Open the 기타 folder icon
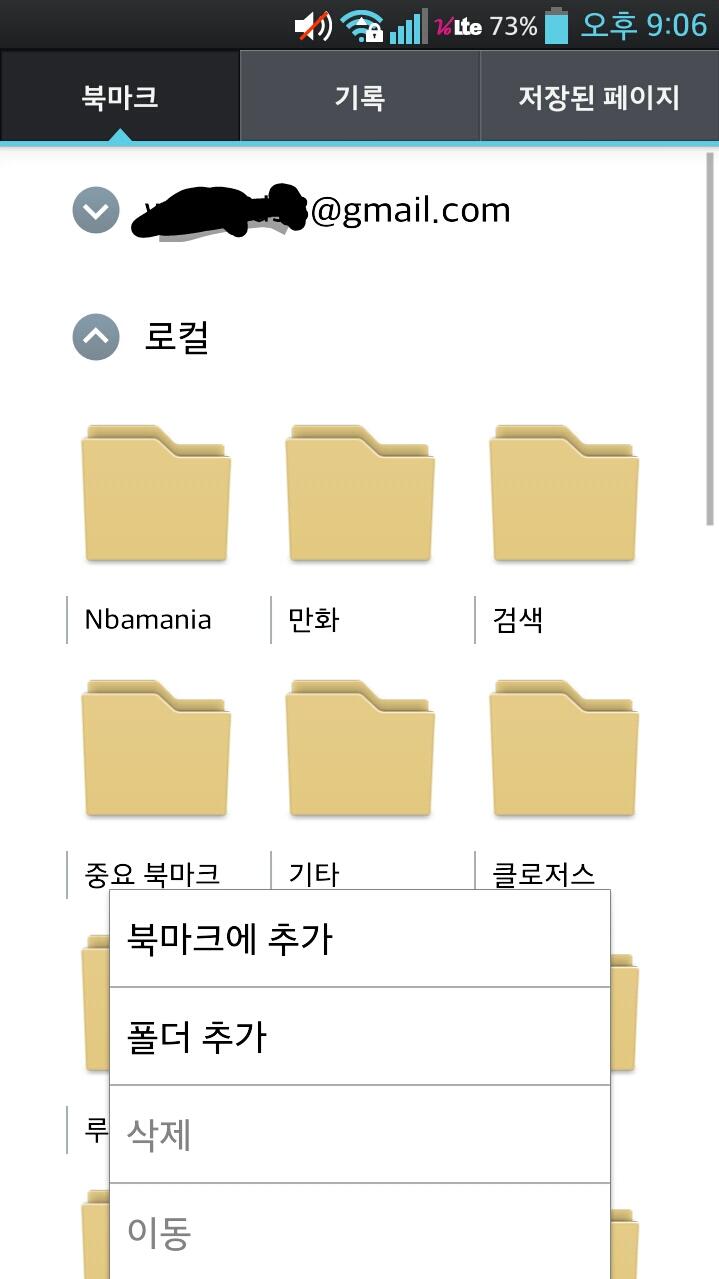 click(360, 750)
